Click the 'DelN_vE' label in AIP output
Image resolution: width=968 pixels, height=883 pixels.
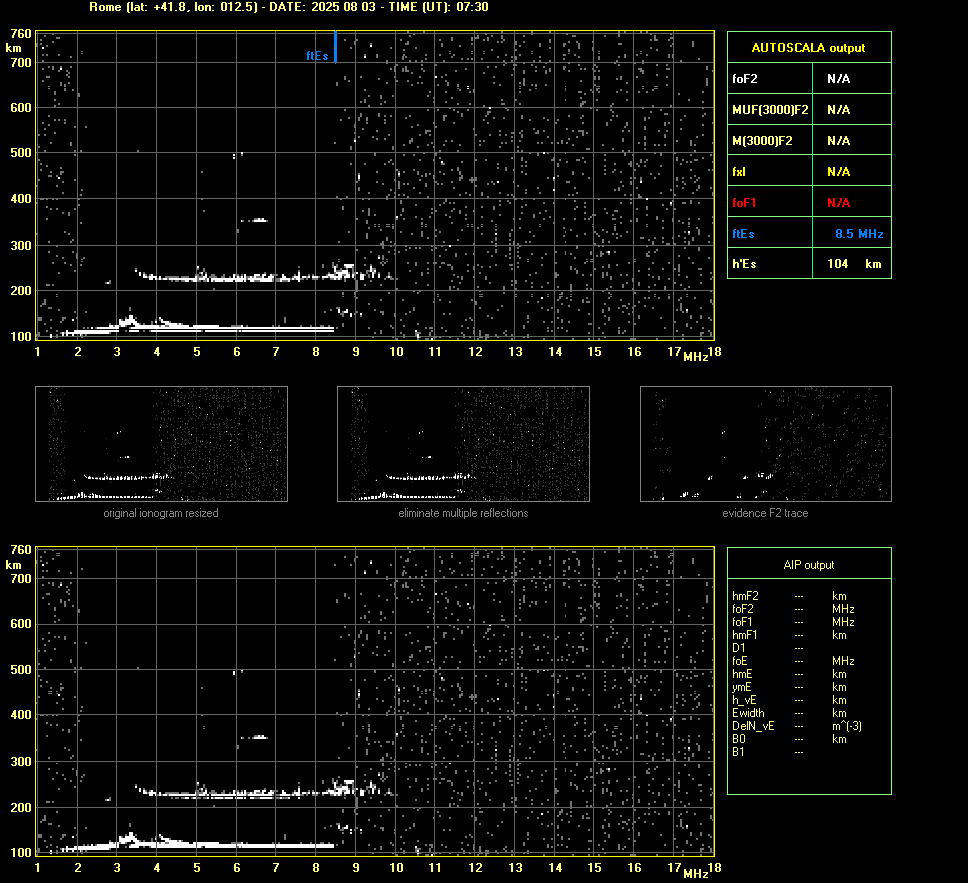pos(753,726)
